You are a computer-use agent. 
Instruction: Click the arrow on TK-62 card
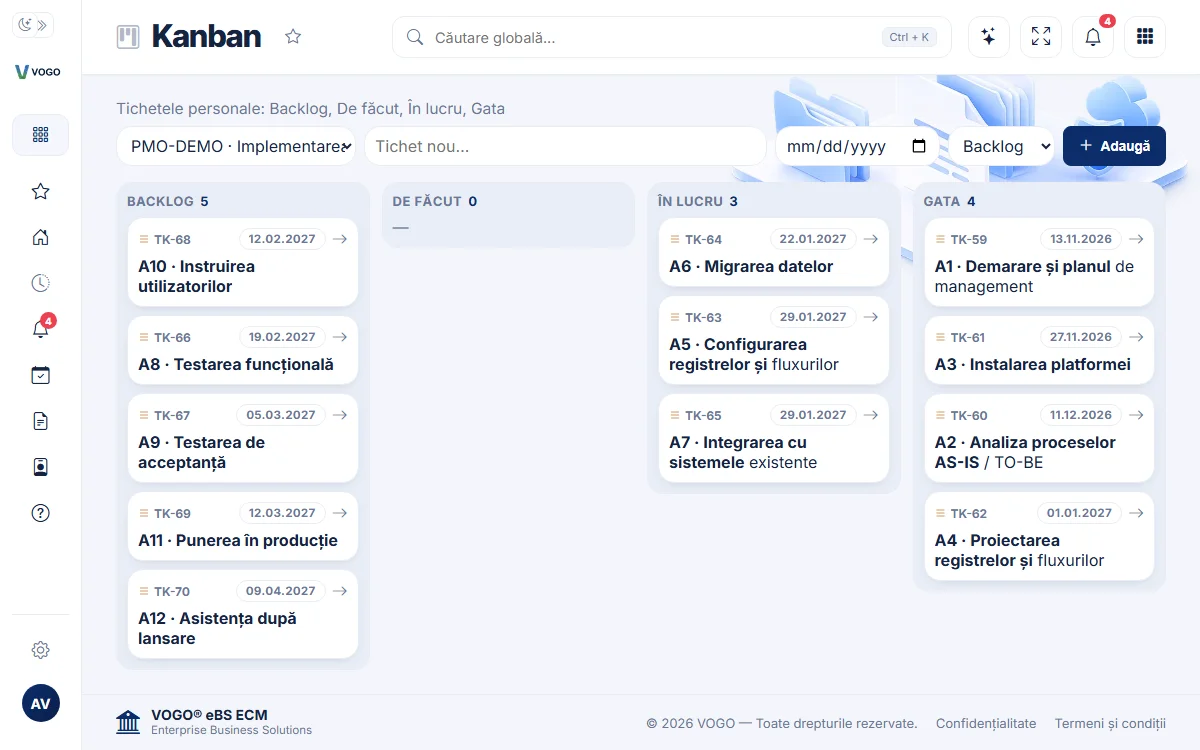[x=1136, y=513]
